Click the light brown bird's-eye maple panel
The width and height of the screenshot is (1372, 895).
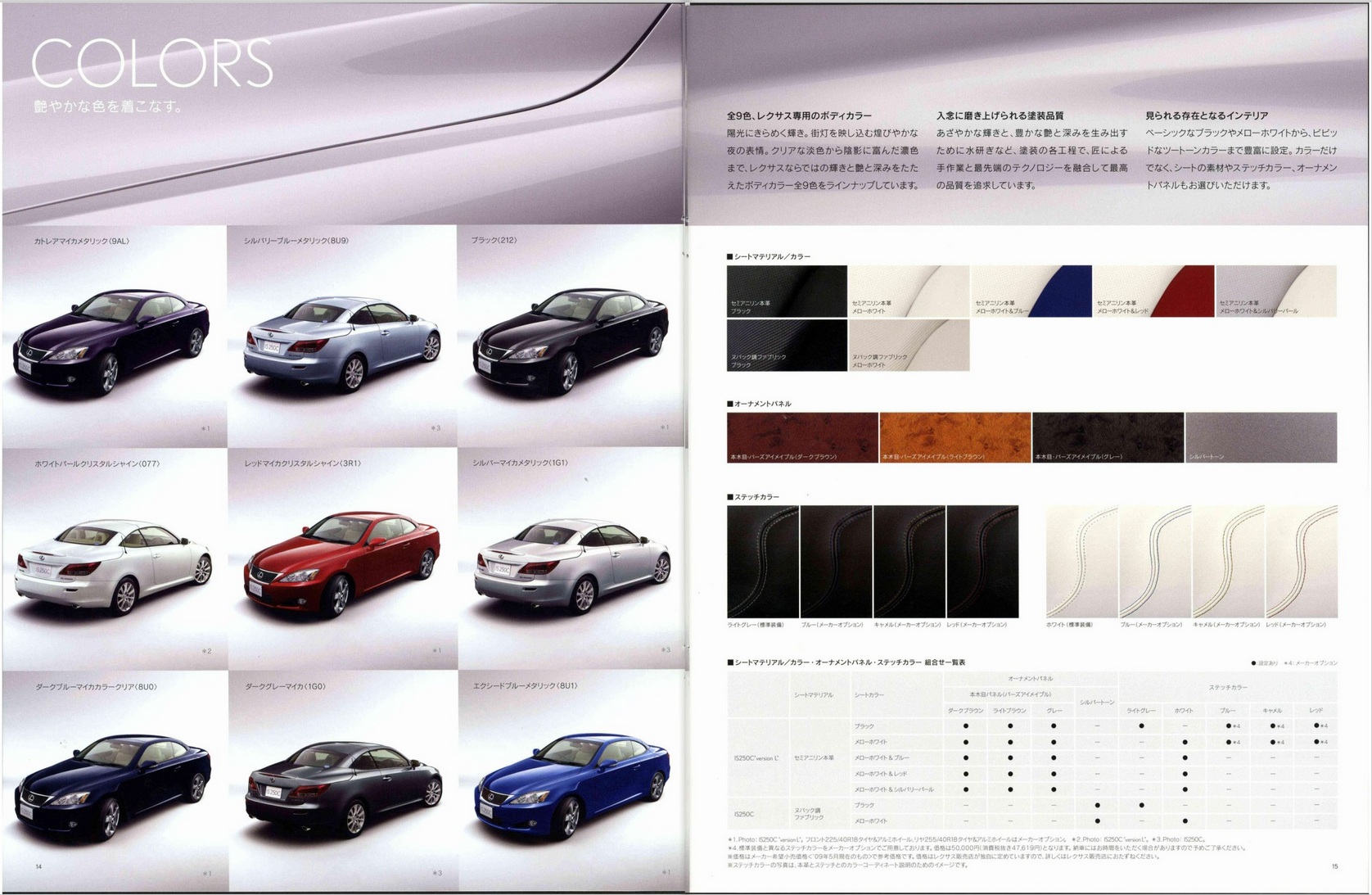pos(955,437)
